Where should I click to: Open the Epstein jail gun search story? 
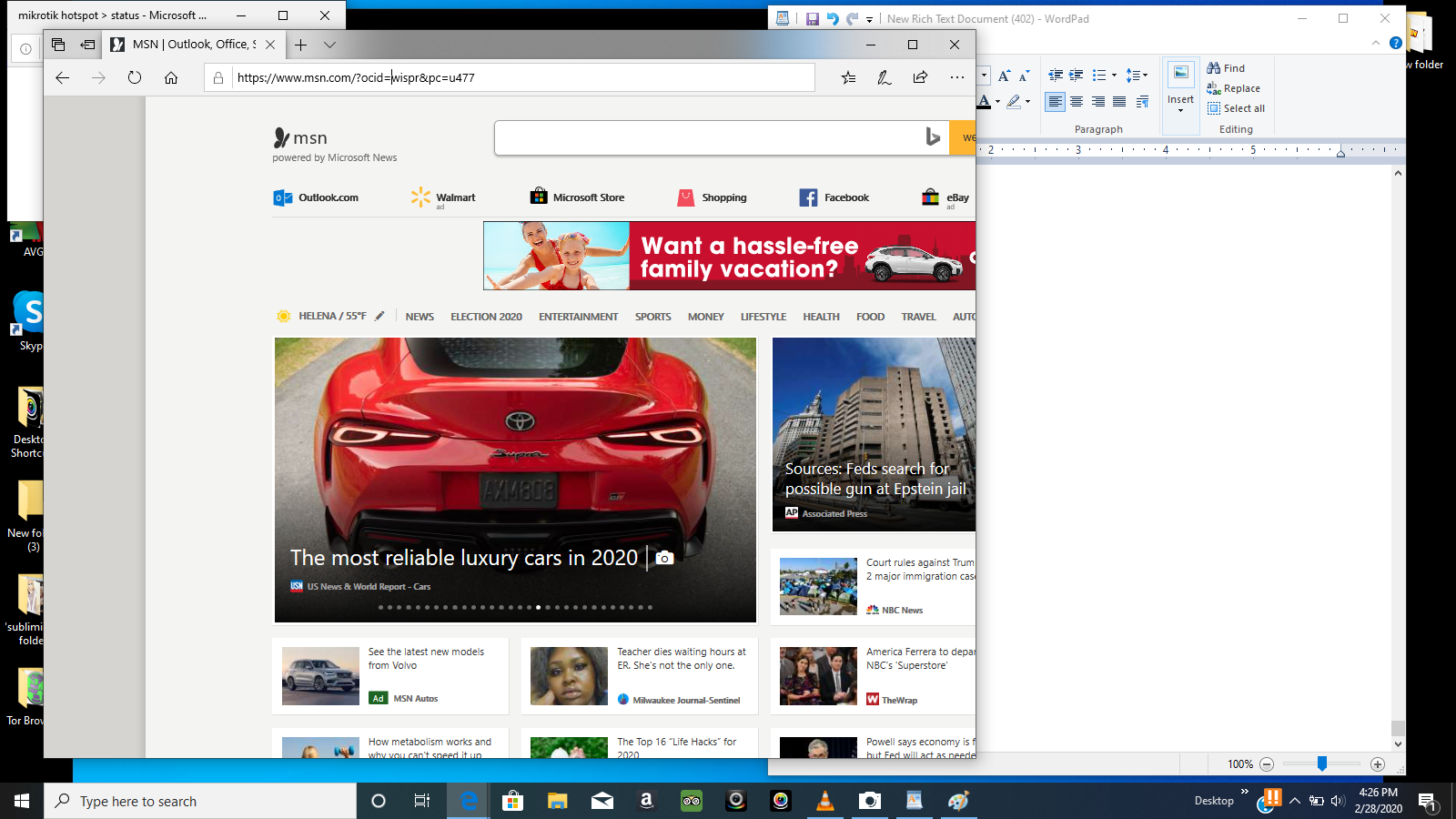874,434
